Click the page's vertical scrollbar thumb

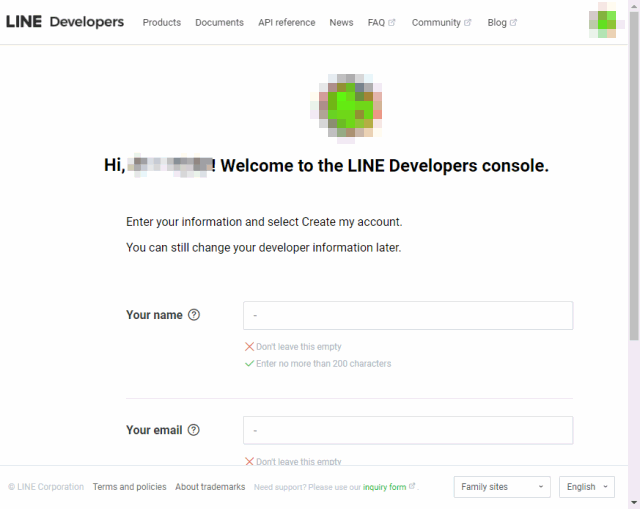[634, 176]
